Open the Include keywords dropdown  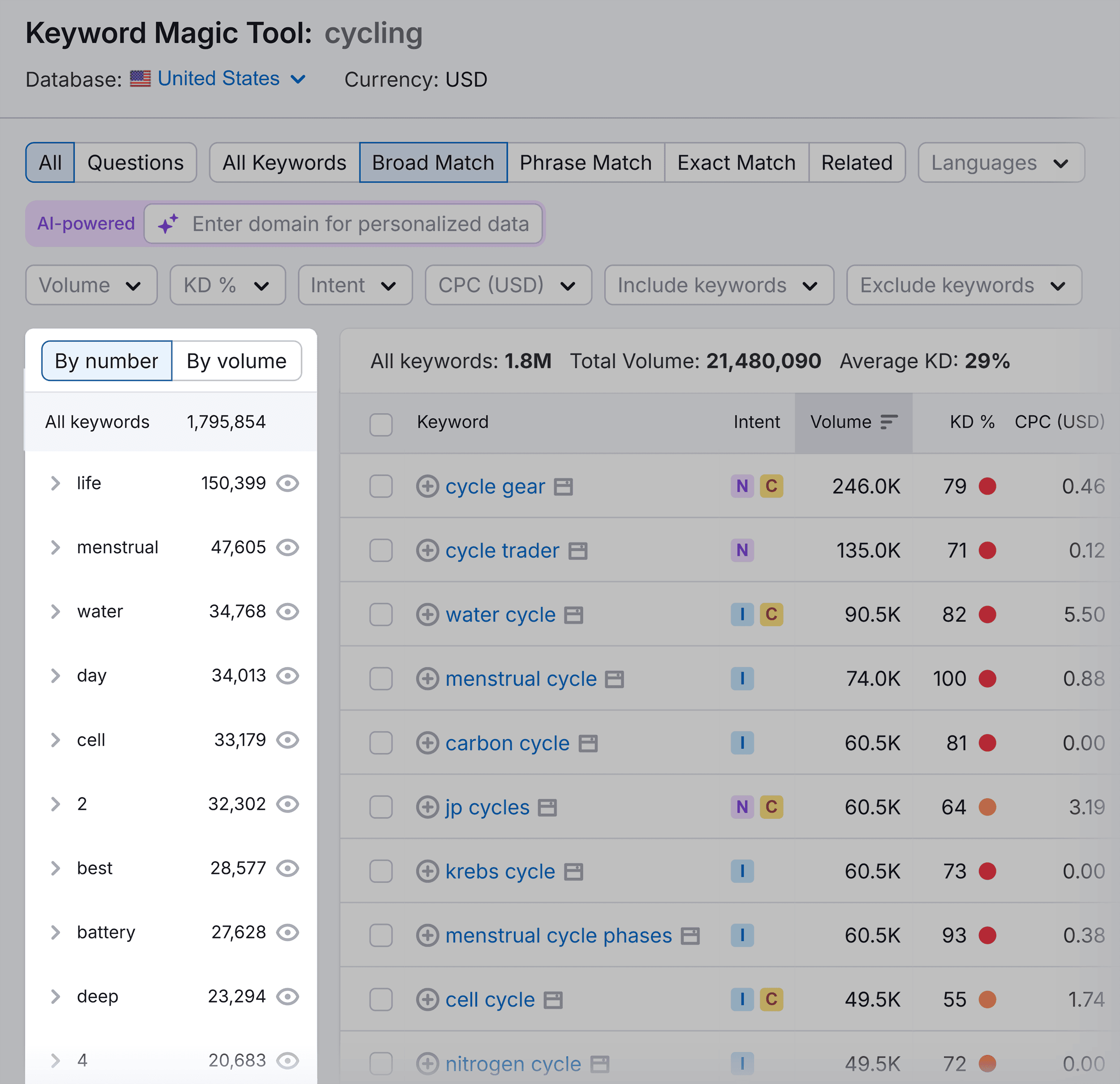point(719,284)
